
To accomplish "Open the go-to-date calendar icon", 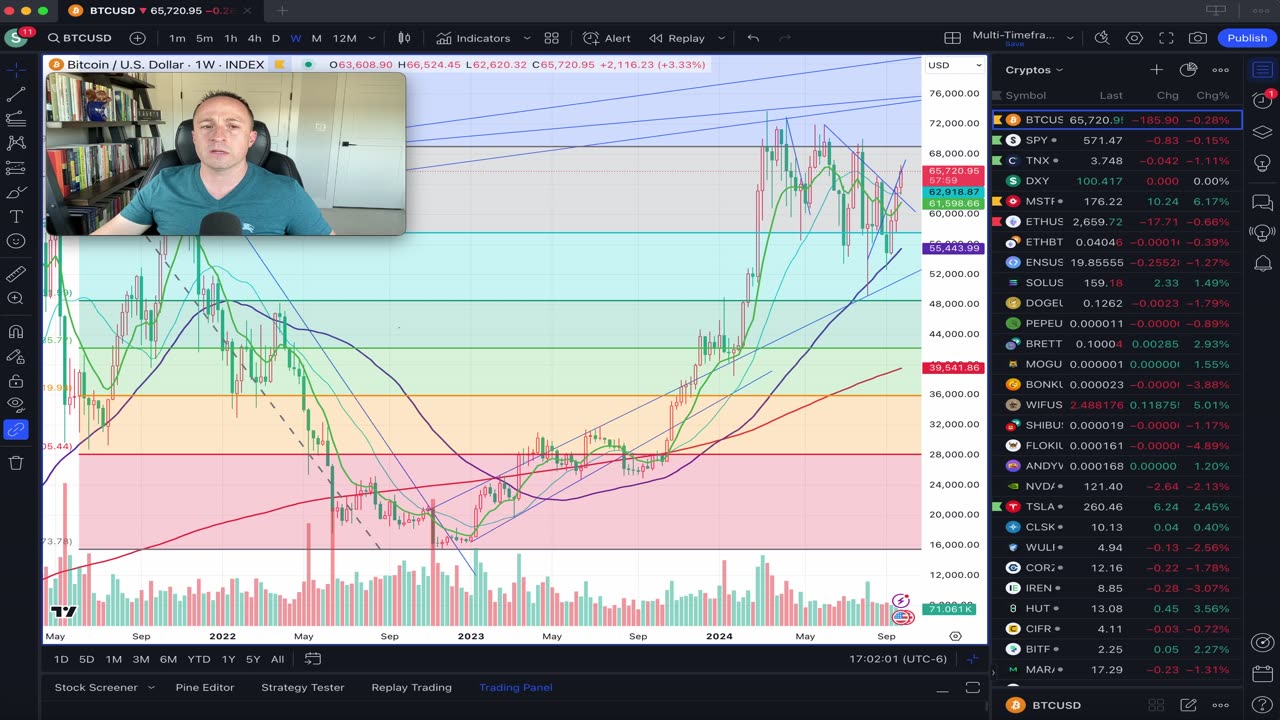I will [x=312, y=659].
